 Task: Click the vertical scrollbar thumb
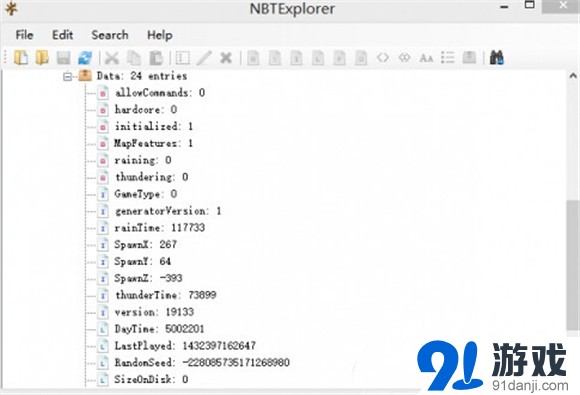point(573,265)
